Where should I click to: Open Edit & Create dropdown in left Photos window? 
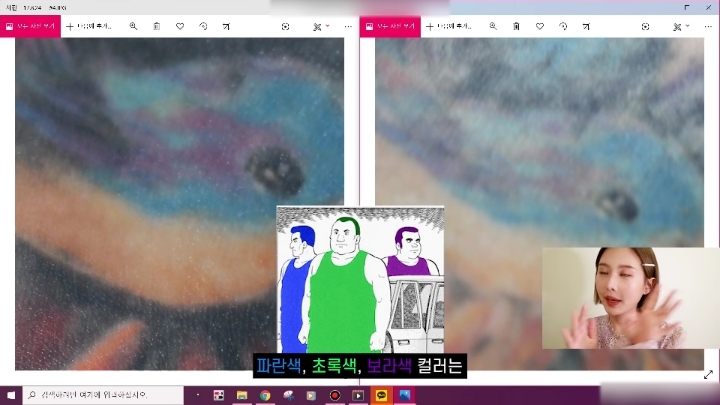click(321, 27)
